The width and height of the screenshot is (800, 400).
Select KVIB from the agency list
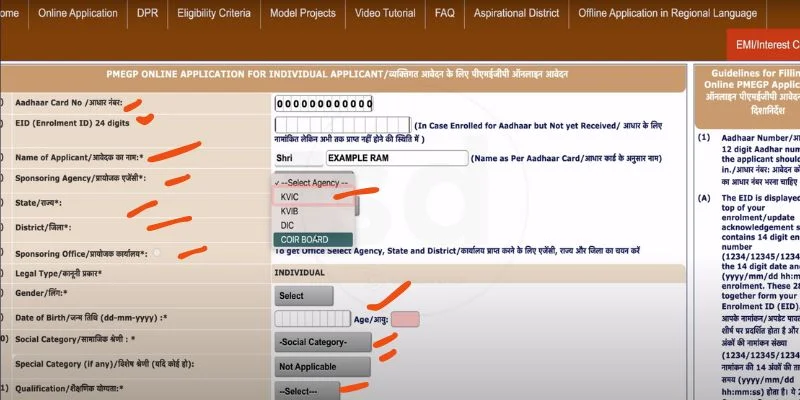point(314,211)
